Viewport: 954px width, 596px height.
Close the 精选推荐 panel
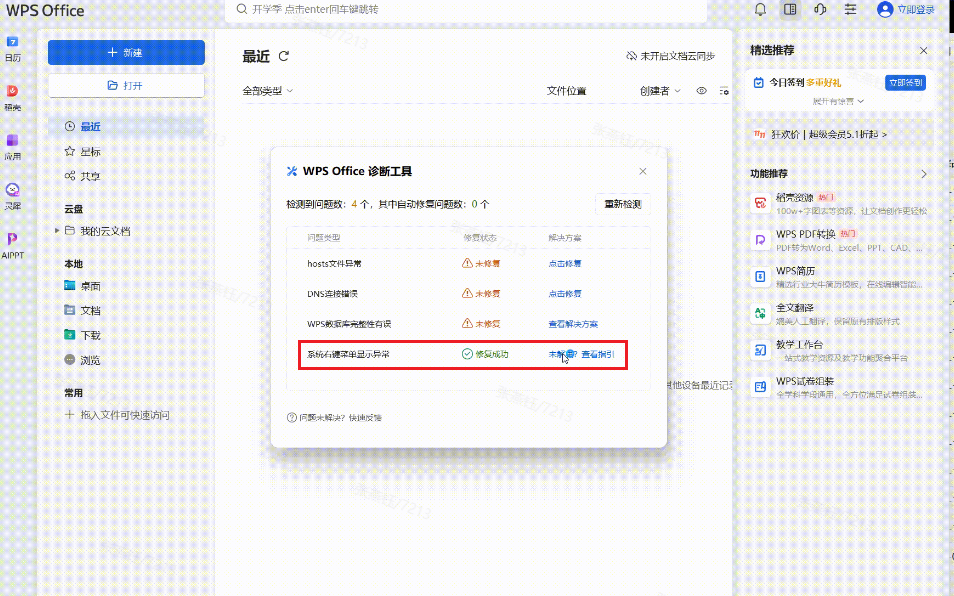[924, 50]
